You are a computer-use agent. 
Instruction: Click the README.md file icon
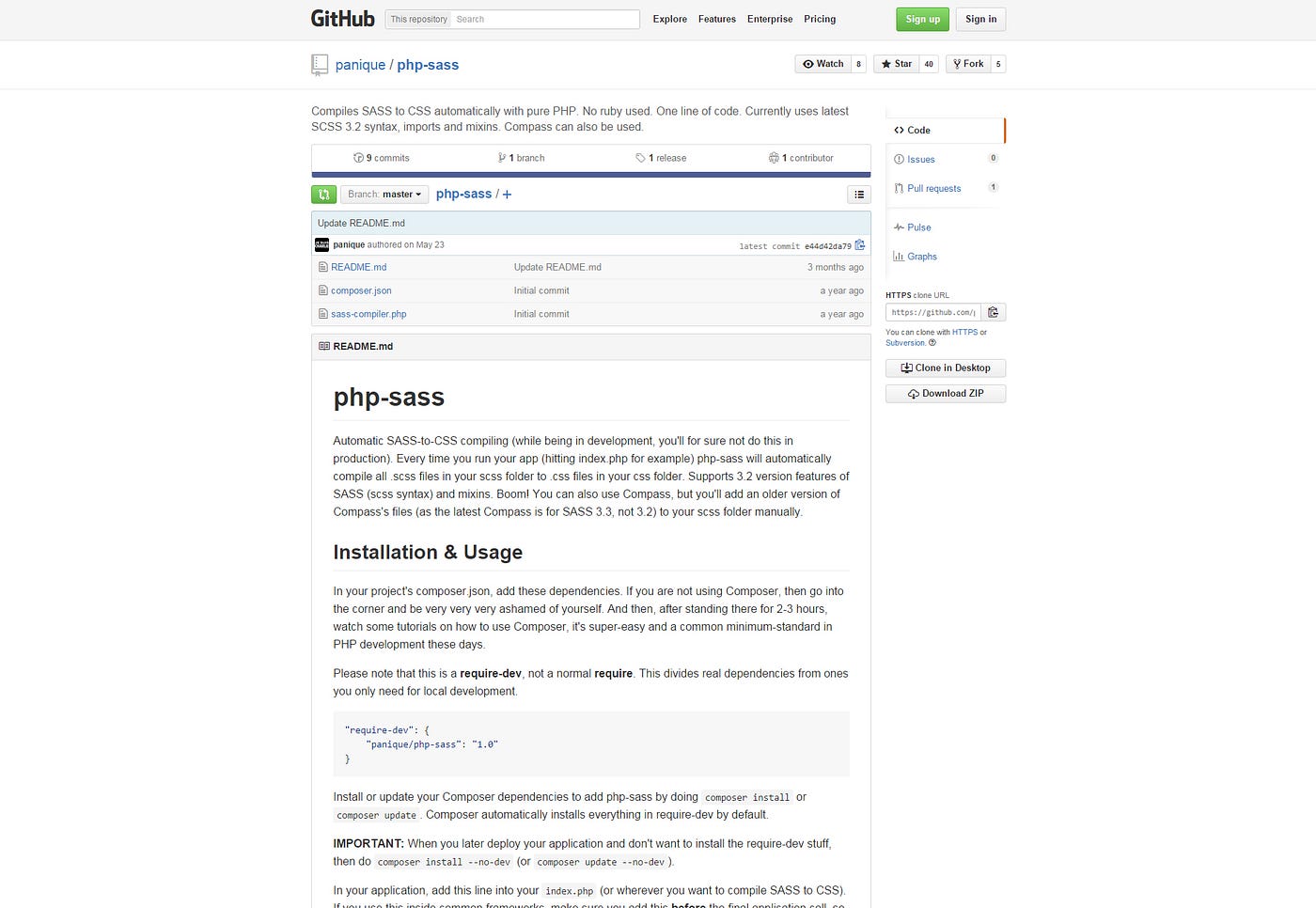click(323, 267)
